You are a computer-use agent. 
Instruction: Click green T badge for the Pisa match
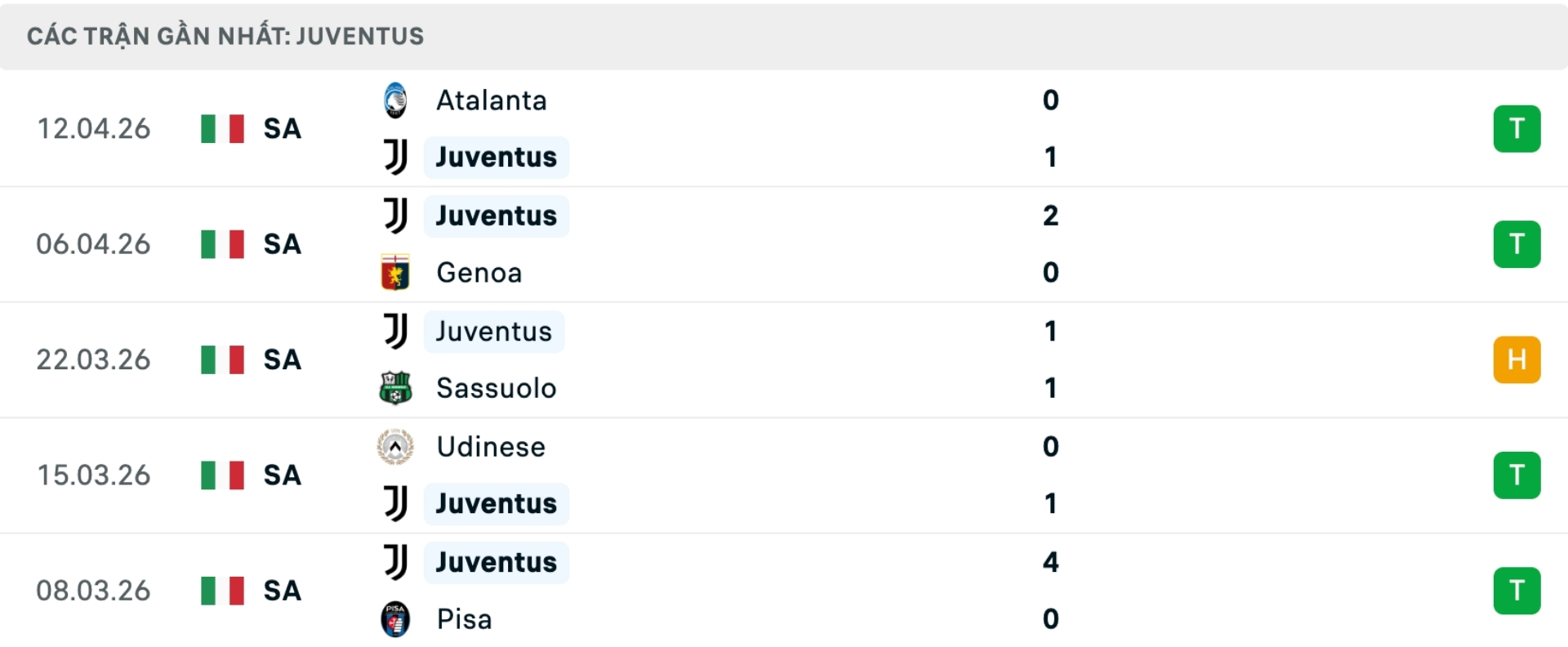(1517, 591)
